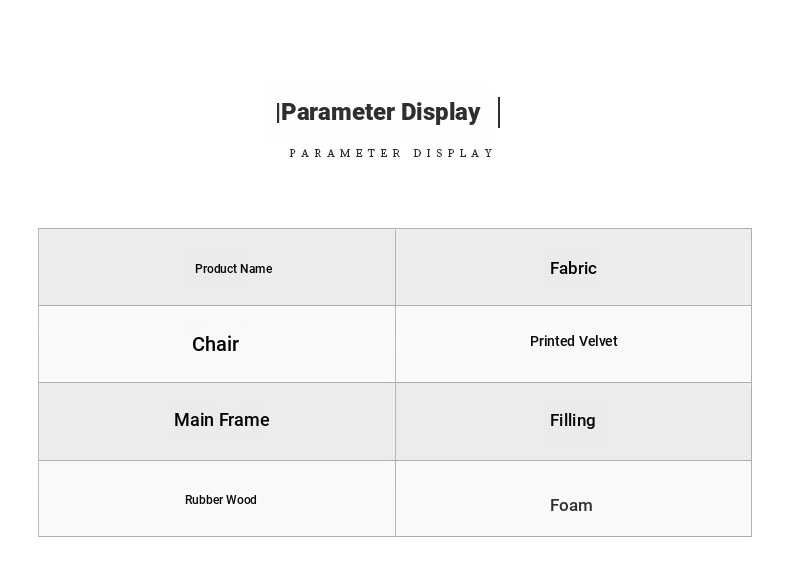The image size is (790, 569).
Task: Click the word "Printed" in the table
Action: point(551,341)
